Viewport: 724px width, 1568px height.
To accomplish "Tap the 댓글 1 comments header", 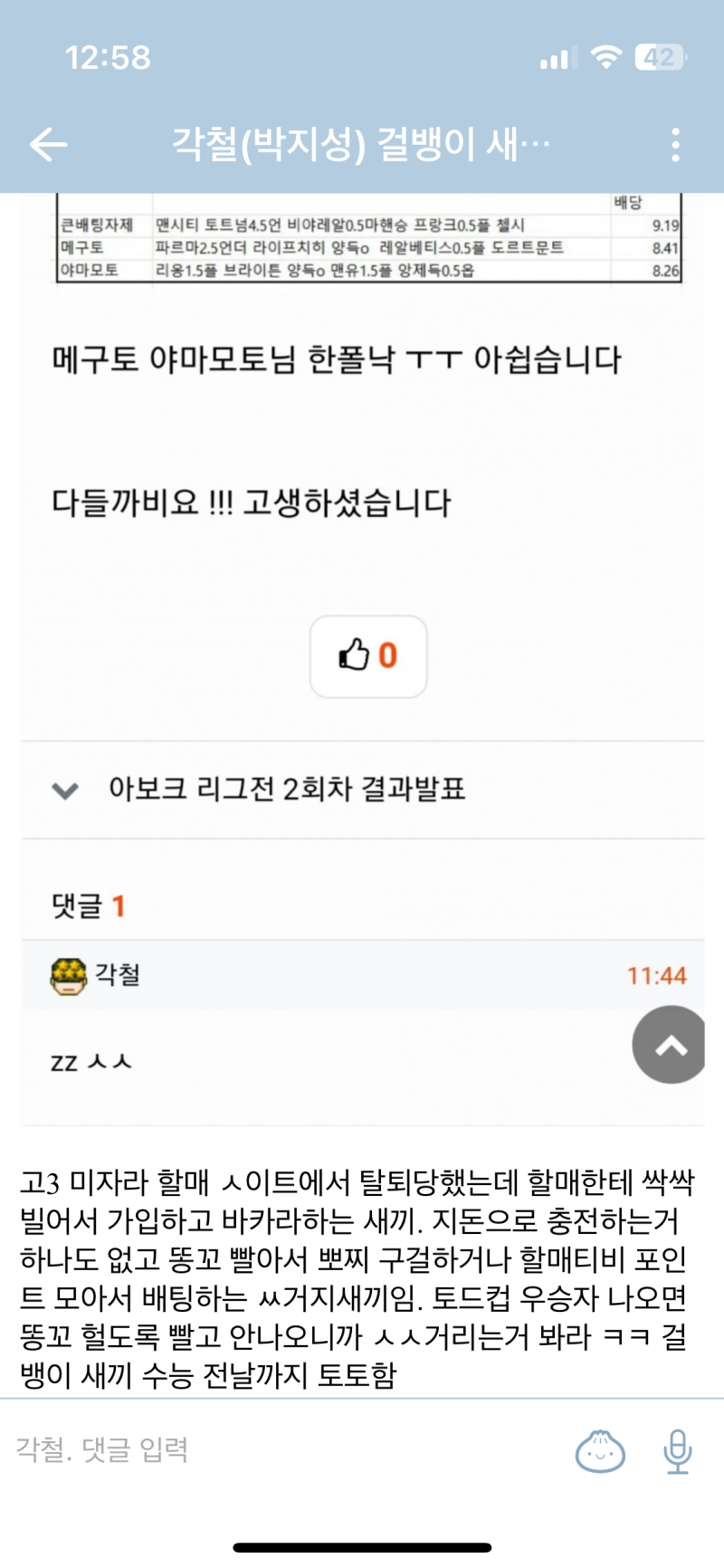I will click(x=88, y=905).
